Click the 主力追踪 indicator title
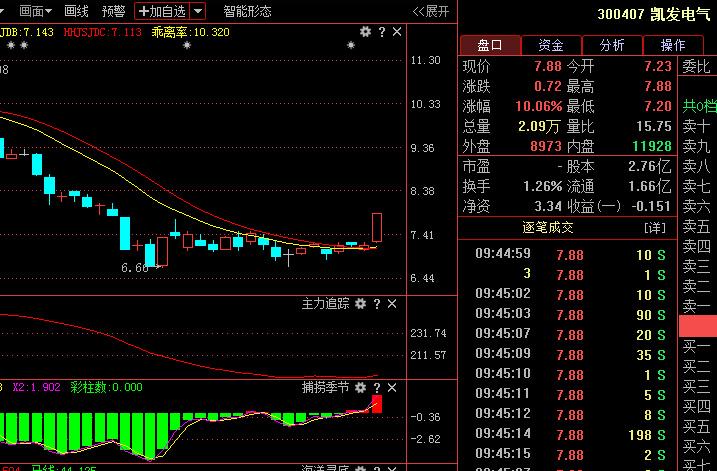The width and height of the screenshot is (717, 471). (x=325, y=304)
